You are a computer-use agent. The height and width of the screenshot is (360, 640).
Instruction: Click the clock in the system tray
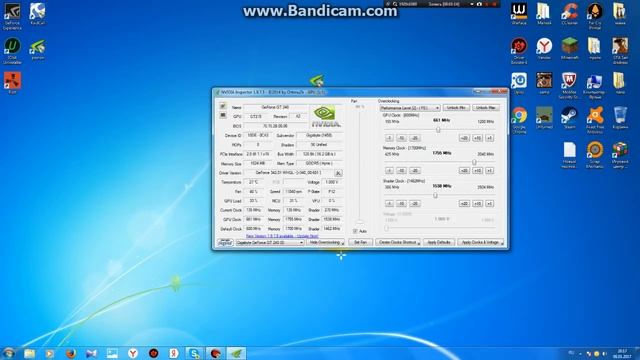click(x=622, y=353)
